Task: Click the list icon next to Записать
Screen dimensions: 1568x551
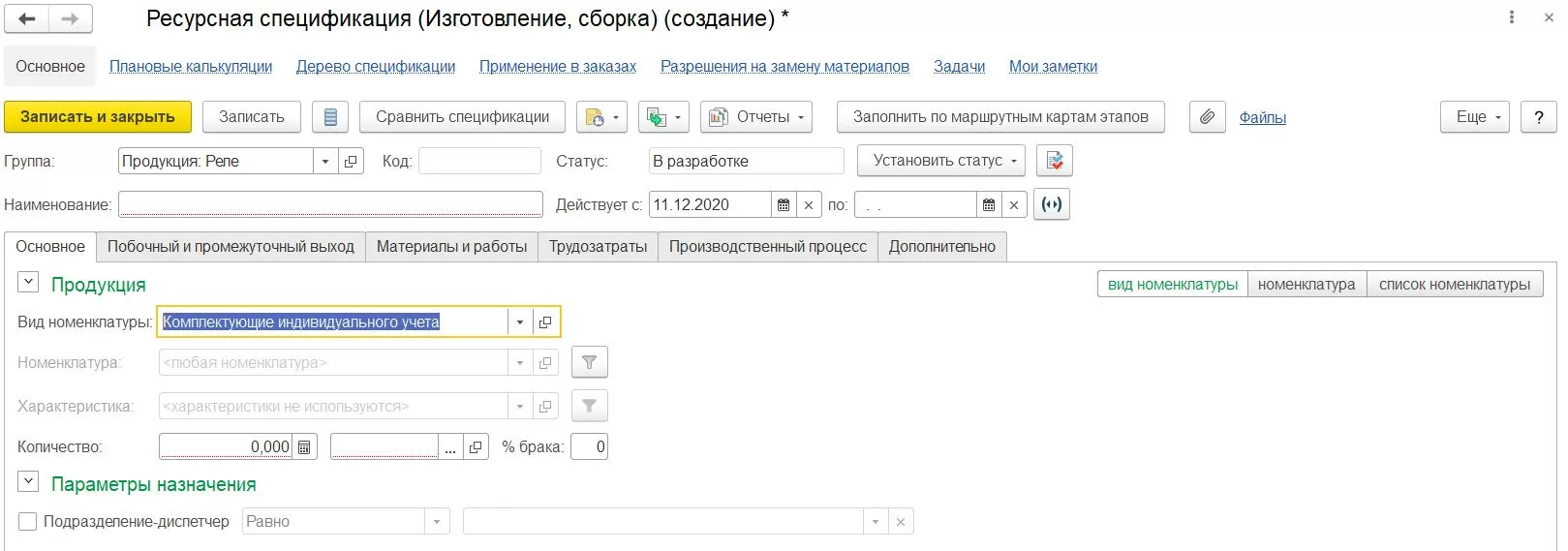Action: 330,117
